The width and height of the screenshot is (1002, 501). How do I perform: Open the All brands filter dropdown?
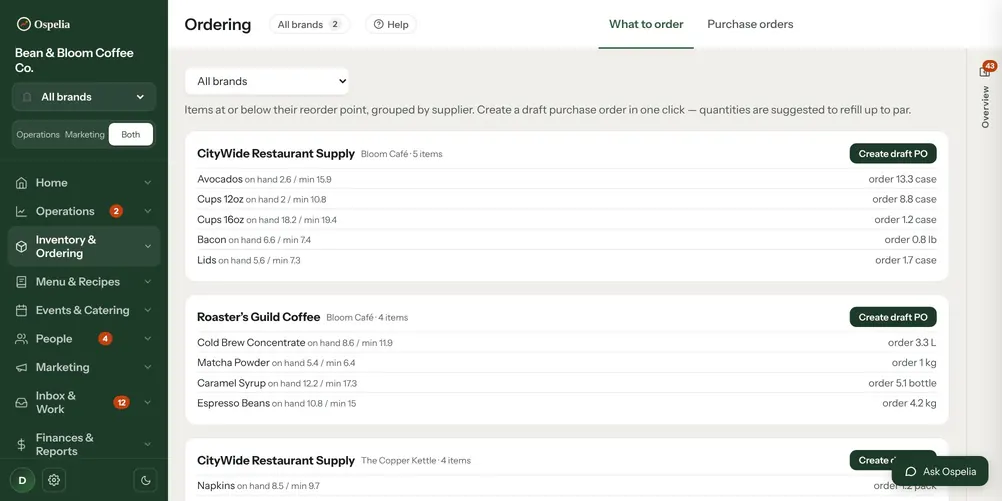(x=267, y=81)
